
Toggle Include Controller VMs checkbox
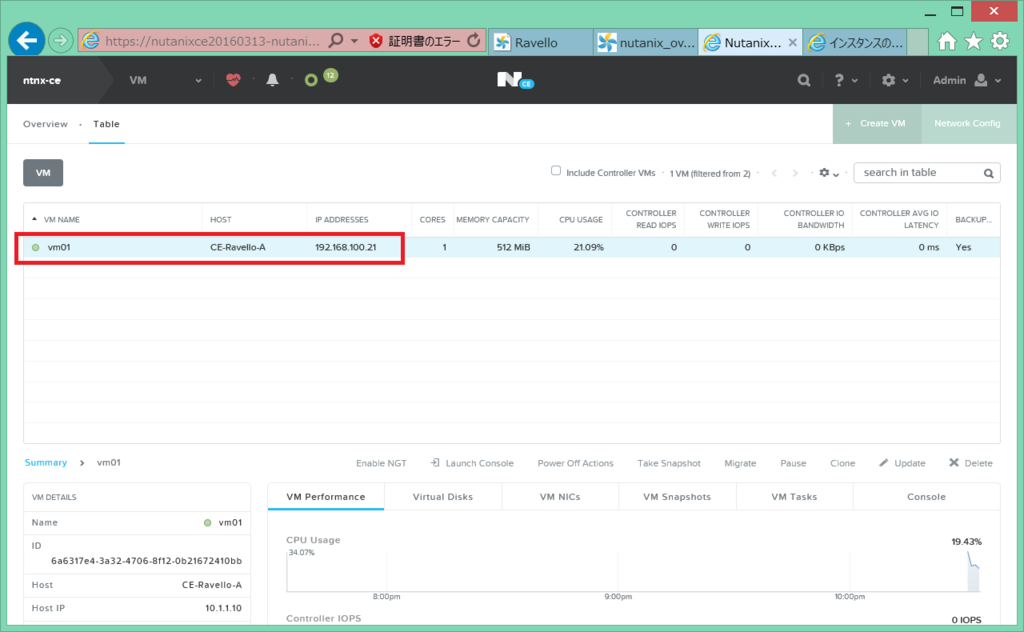tap(556, 171)
